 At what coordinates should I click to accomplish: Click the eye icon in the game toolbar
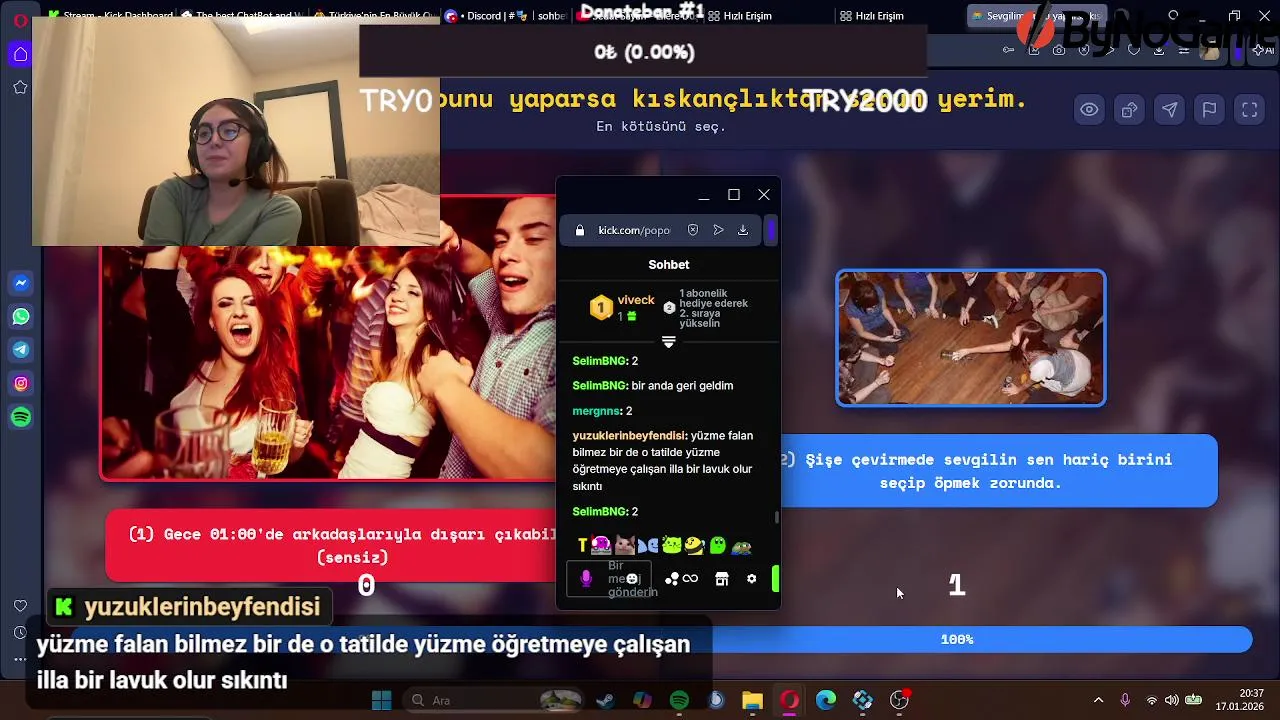[1089, 110]
